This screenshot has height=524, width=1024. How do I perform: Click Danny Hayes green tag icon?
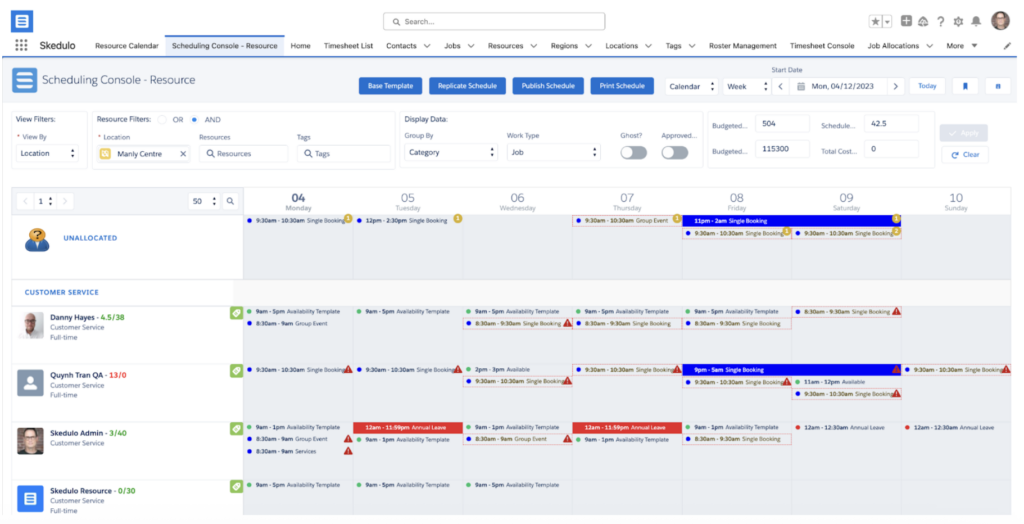tap(236, 313)
